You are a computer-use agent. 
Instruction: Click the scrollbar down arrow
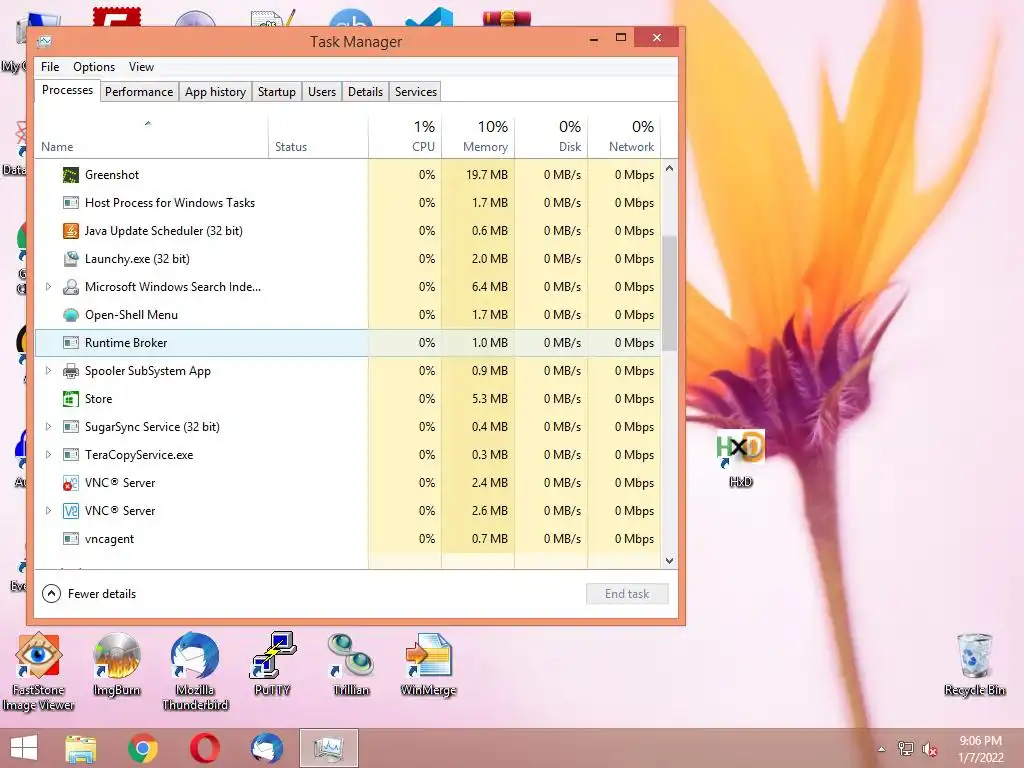(669, 560)
